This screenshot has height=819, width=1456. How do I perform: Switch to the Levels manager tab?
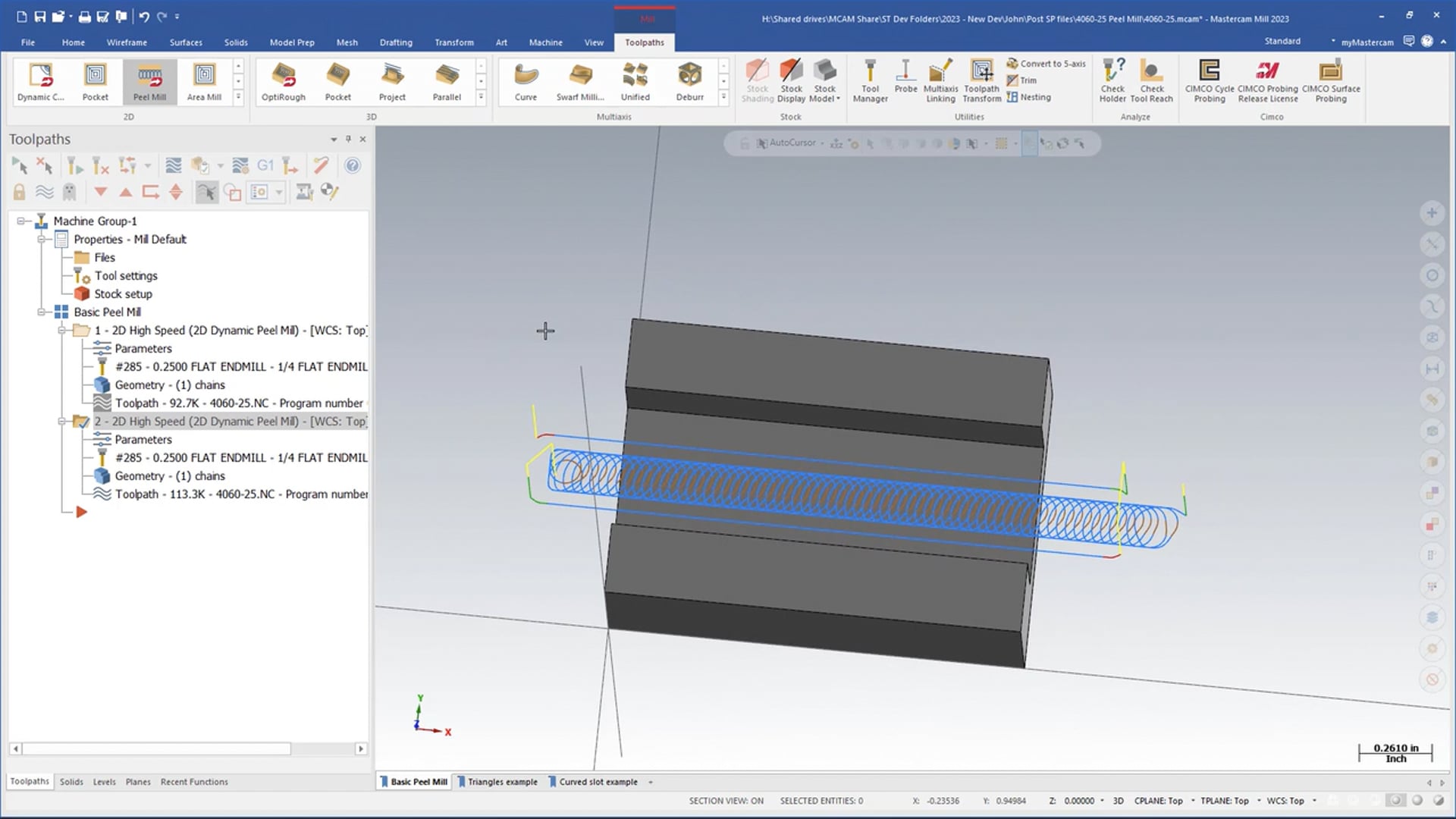[105, 782]
